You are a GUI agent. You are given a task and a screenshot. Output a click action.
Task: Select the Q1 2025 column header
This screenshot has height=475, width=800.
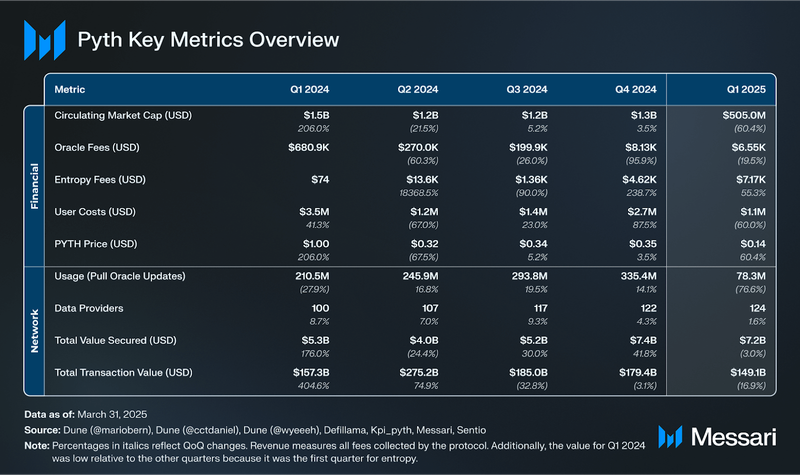(x=746, y=89)
